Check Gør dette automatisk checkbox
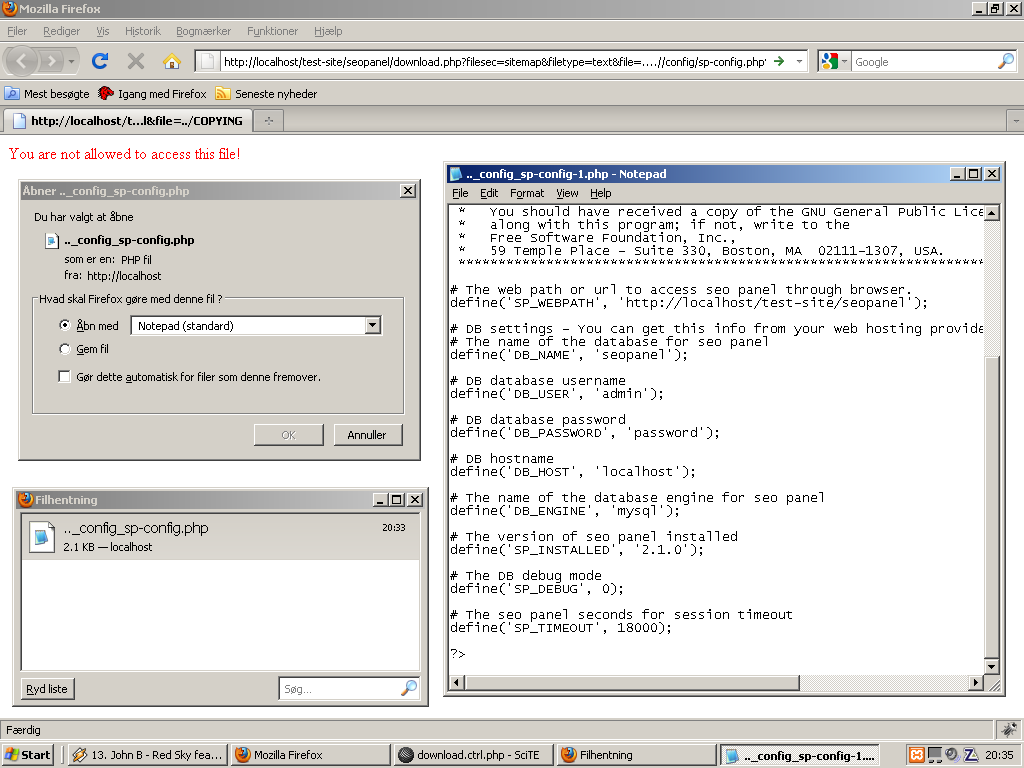Screen dimensions: 1024x768 64,377
